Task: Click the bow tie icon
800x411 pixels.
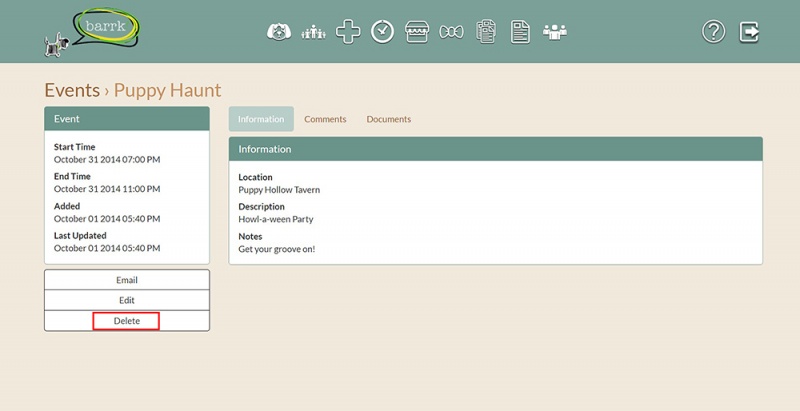Action: click(452, 33)
